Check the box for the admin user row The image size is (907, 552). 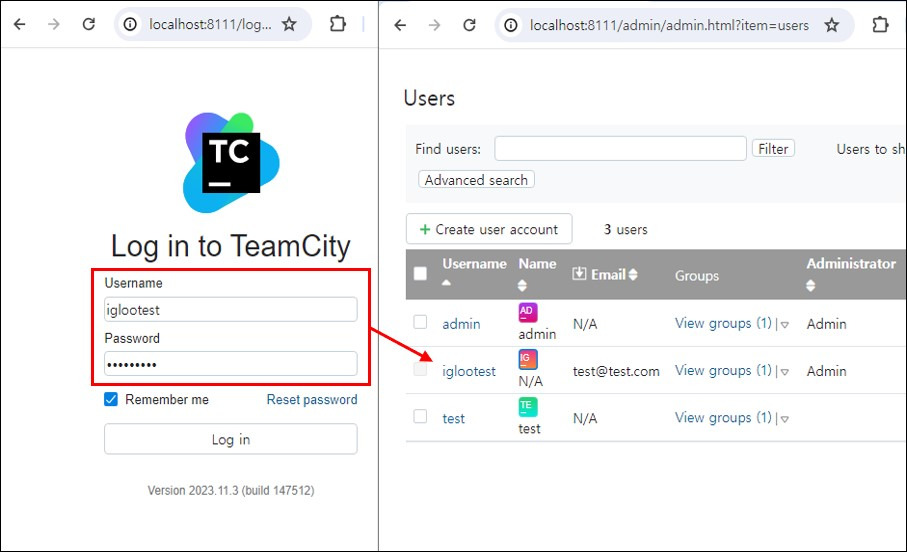(x=420, y=322)
